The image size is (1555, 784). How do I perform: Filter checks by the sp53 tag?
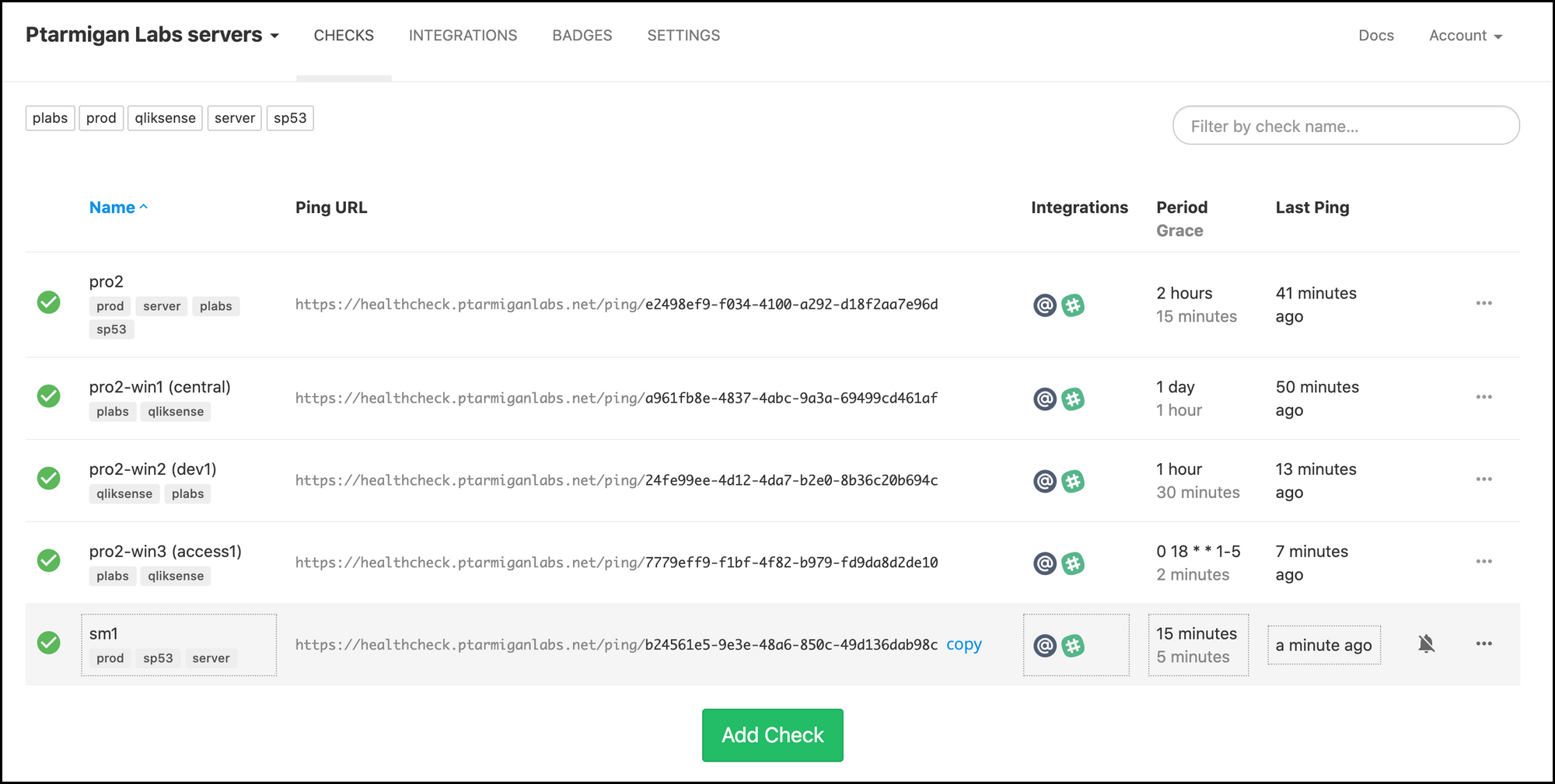(290, 118)
